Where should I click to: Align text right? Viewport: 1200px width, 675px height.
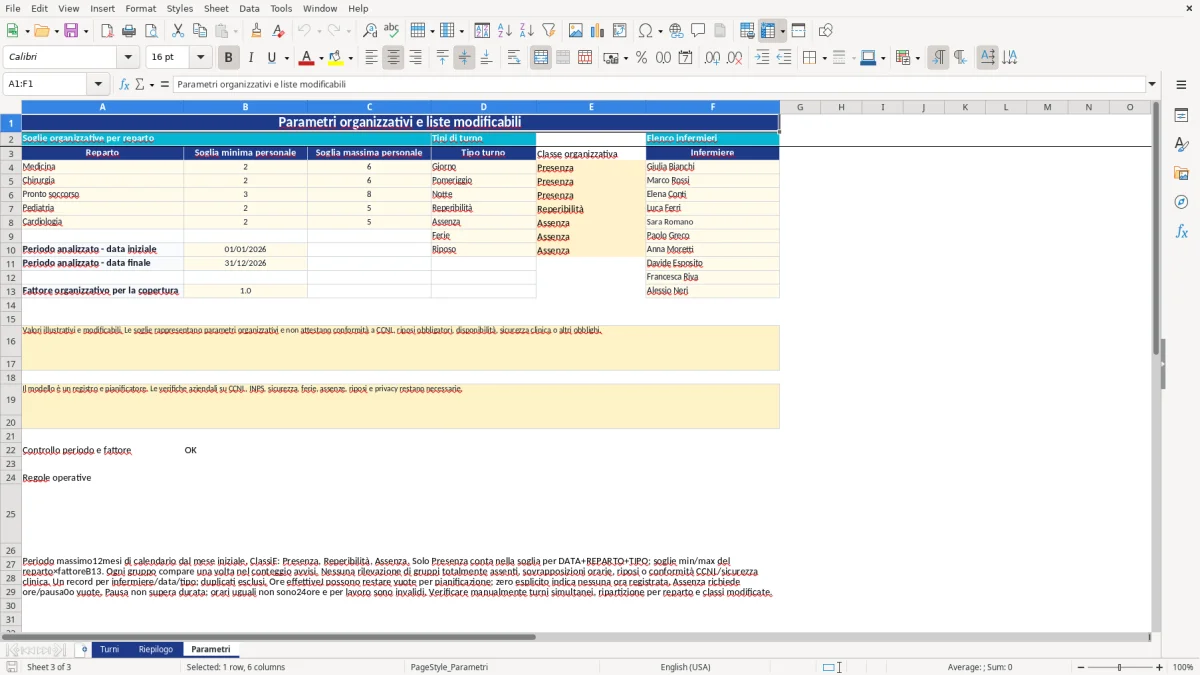[415, 58]
